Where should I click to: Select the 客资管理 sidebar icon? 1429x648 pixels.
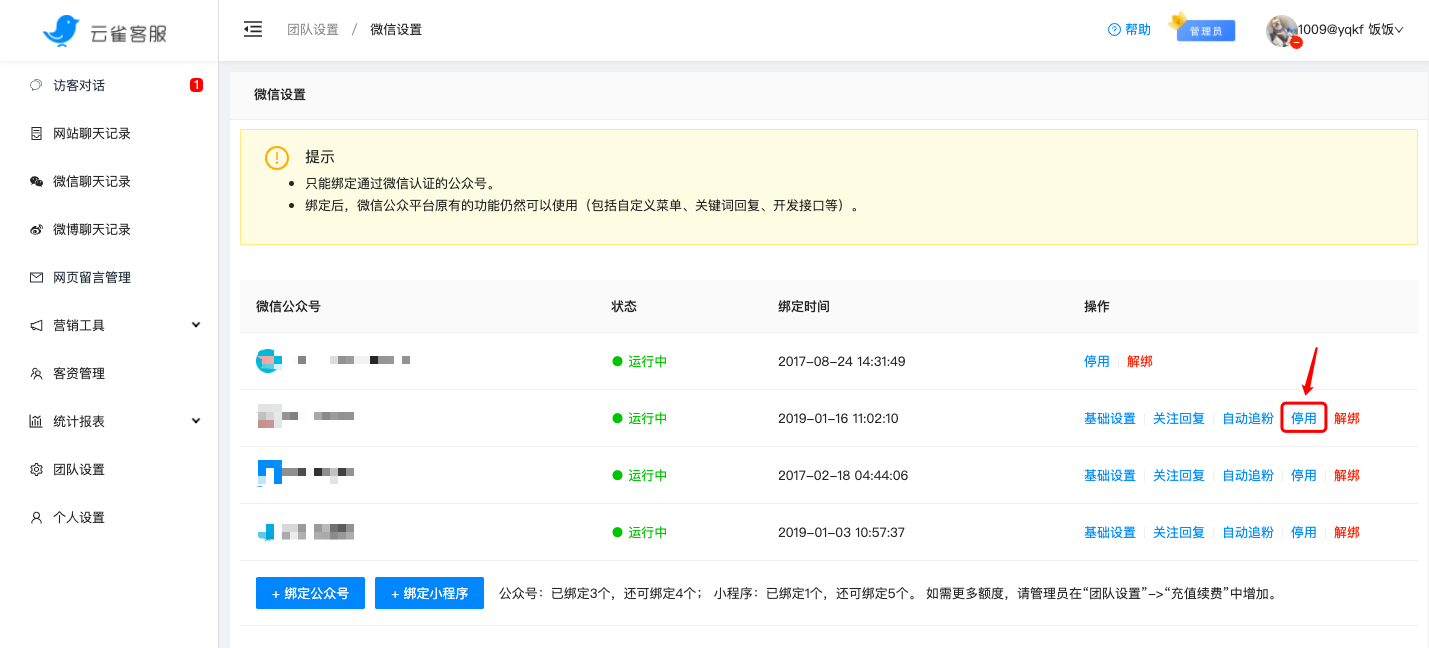[x=37, y=372]
